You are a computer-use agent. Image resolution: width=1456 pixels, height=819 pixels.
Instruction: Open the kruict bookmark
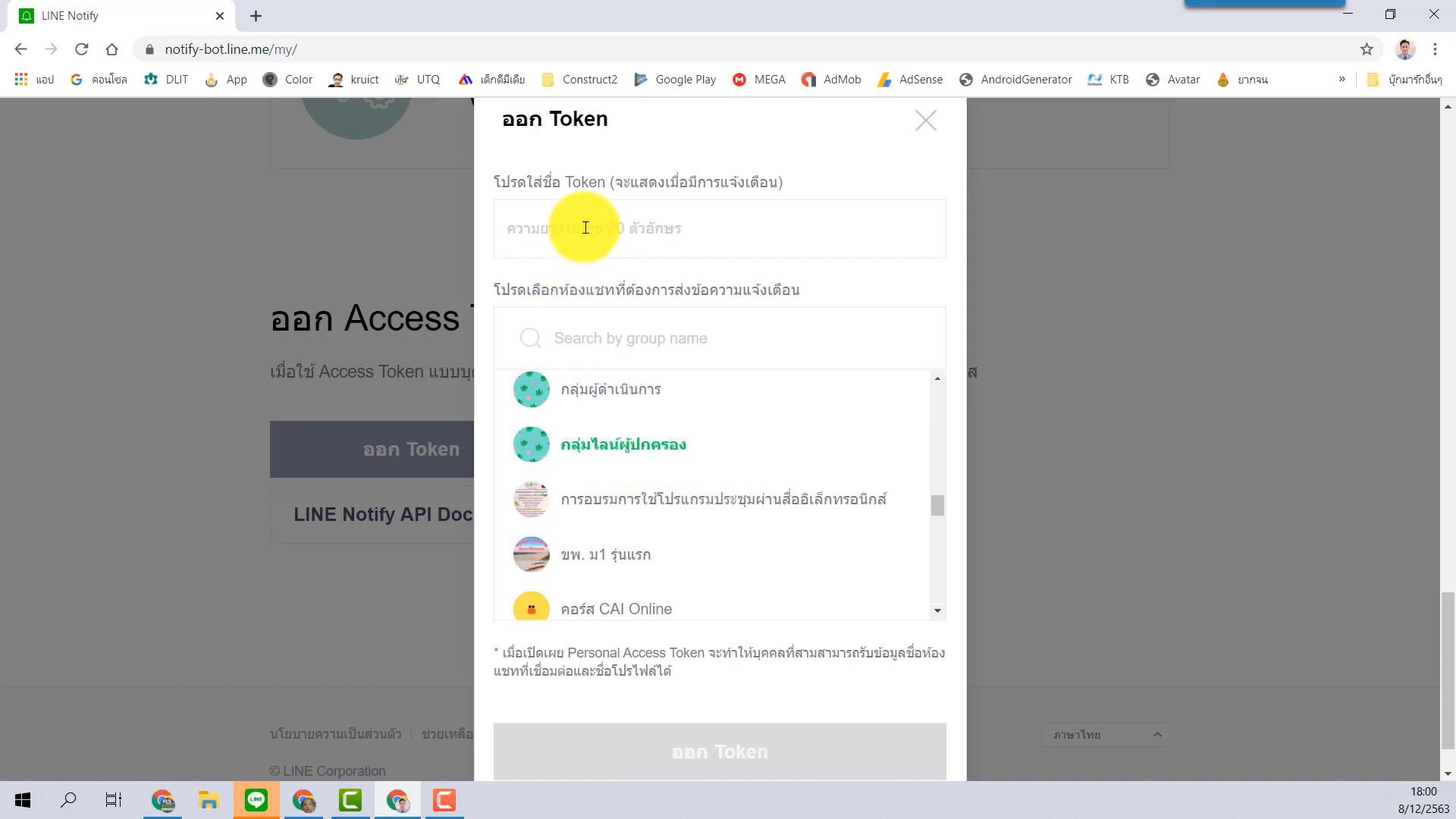click(353, 80)
